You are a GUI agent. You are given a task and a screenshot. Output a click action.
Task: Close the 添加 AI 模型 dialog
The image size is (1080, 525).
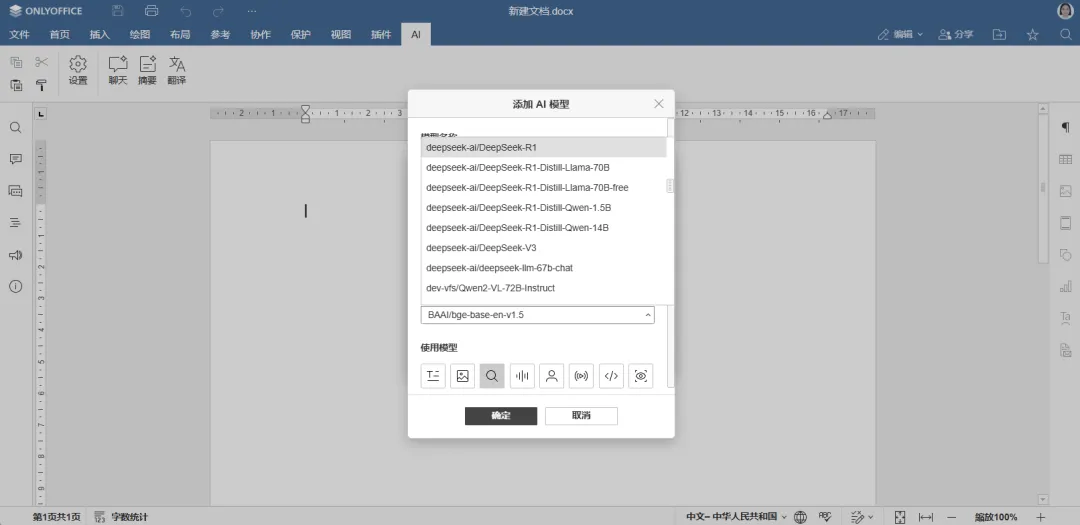(x=658, y=104)
